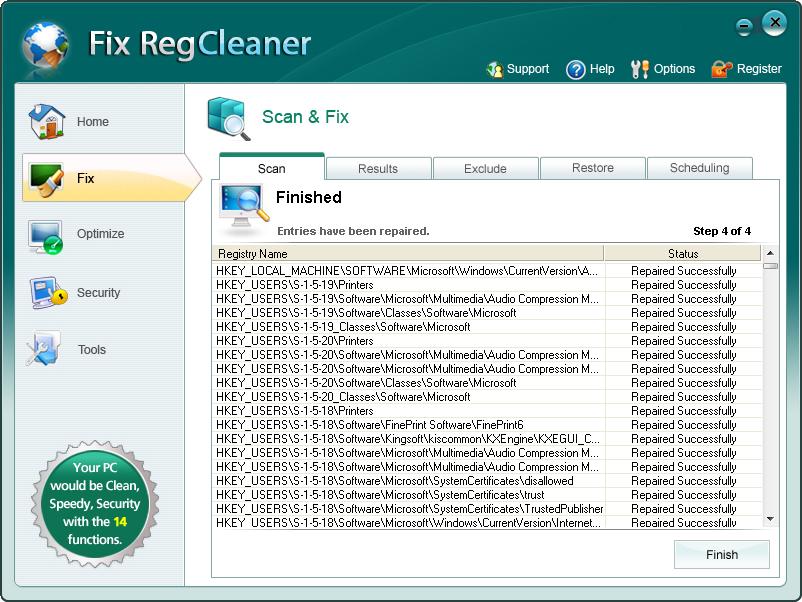Click scrollbar down arrow in registry list
This screenshot has height=602, width=802.
point(770,518)
